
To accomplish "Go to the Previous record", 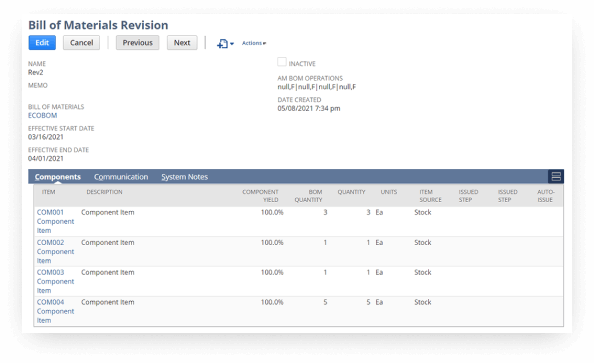I will (138, 43).
